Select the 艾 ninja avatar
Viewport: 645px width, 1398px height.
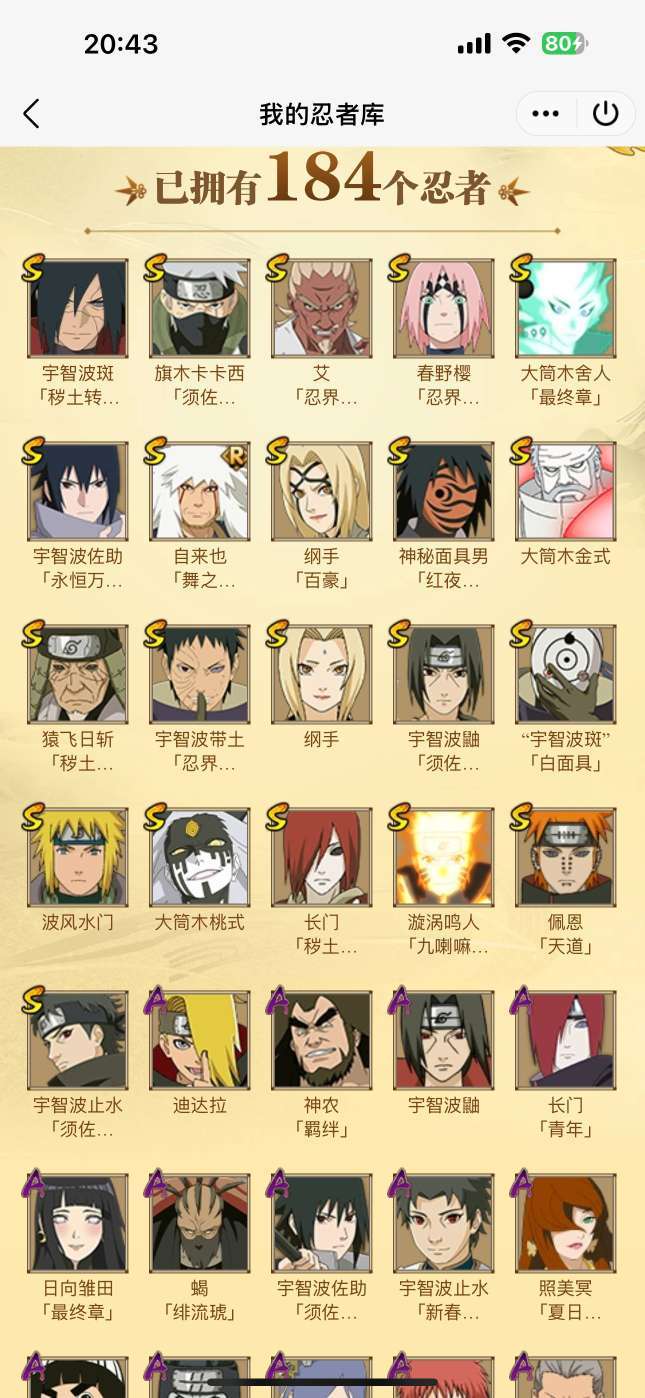click(322, 308)
